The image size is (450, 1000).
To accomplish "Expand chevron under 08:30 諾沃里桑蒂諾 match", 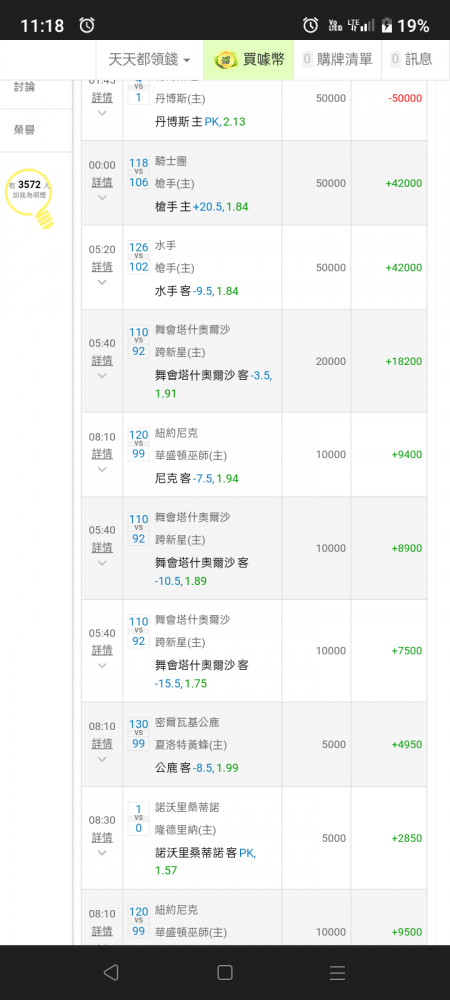I will click(x=102, y=853).
